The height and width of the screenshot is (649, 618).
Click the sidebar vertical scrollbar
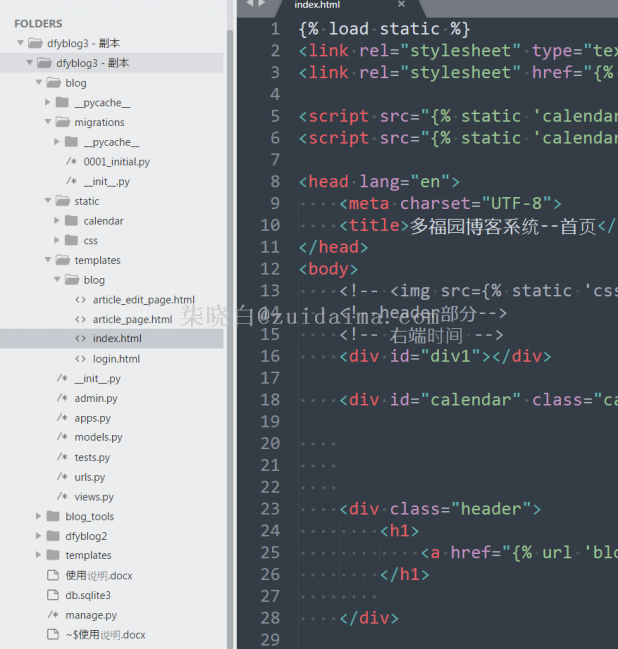click(x=231, y=300)
